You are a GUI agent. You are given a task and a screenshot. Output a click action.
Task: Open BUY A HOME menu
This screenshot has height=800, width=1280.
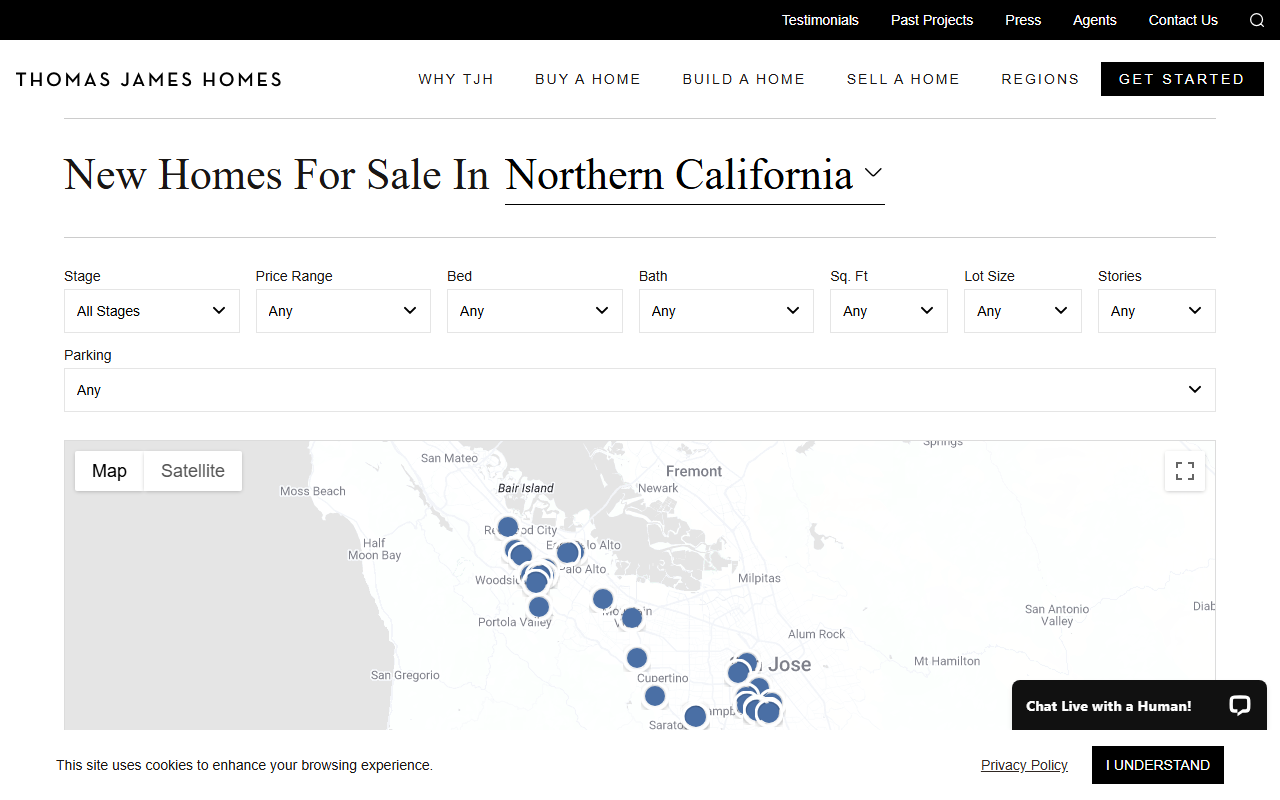click(x=588, y=79)
